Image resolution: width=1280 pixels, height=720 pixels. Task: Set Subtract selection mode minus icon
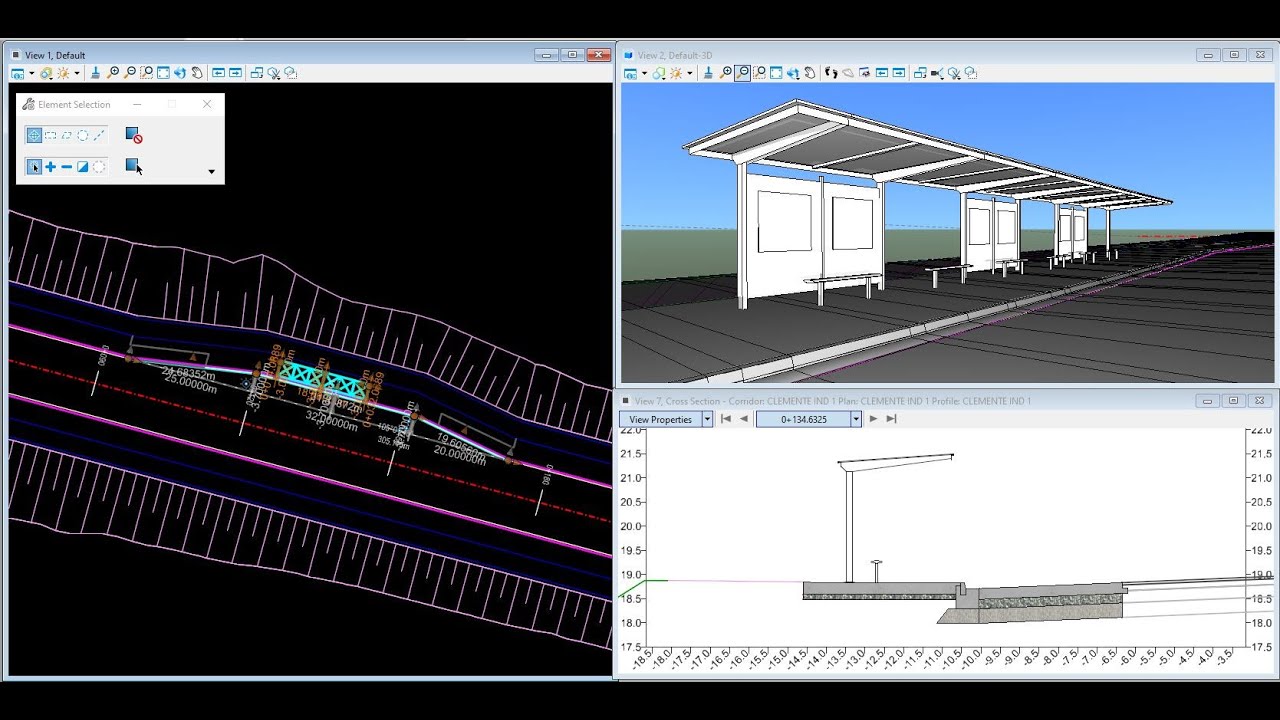(x=66, y=167)
